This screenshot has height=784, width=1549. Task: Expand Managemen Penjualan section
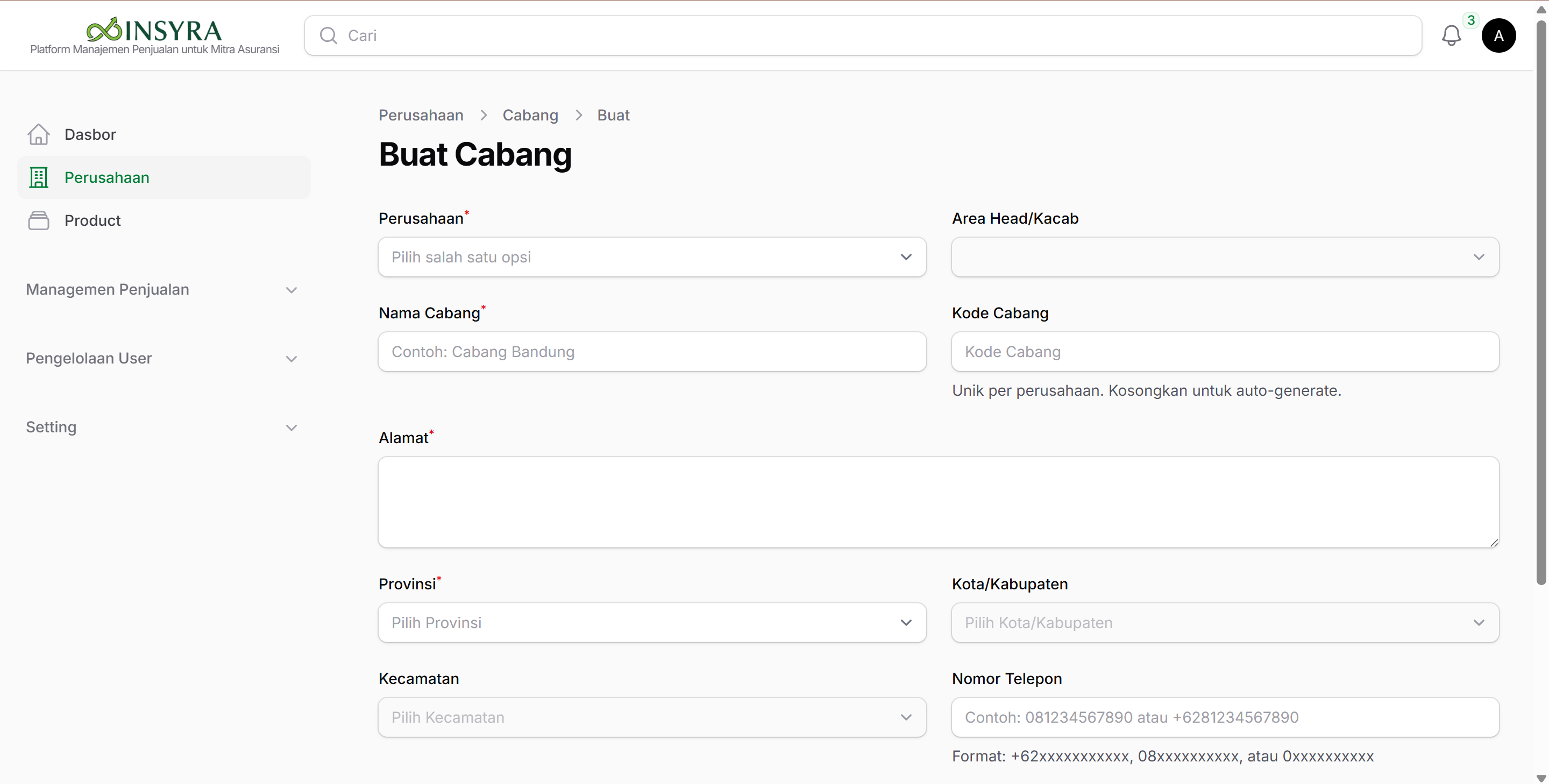162,289
